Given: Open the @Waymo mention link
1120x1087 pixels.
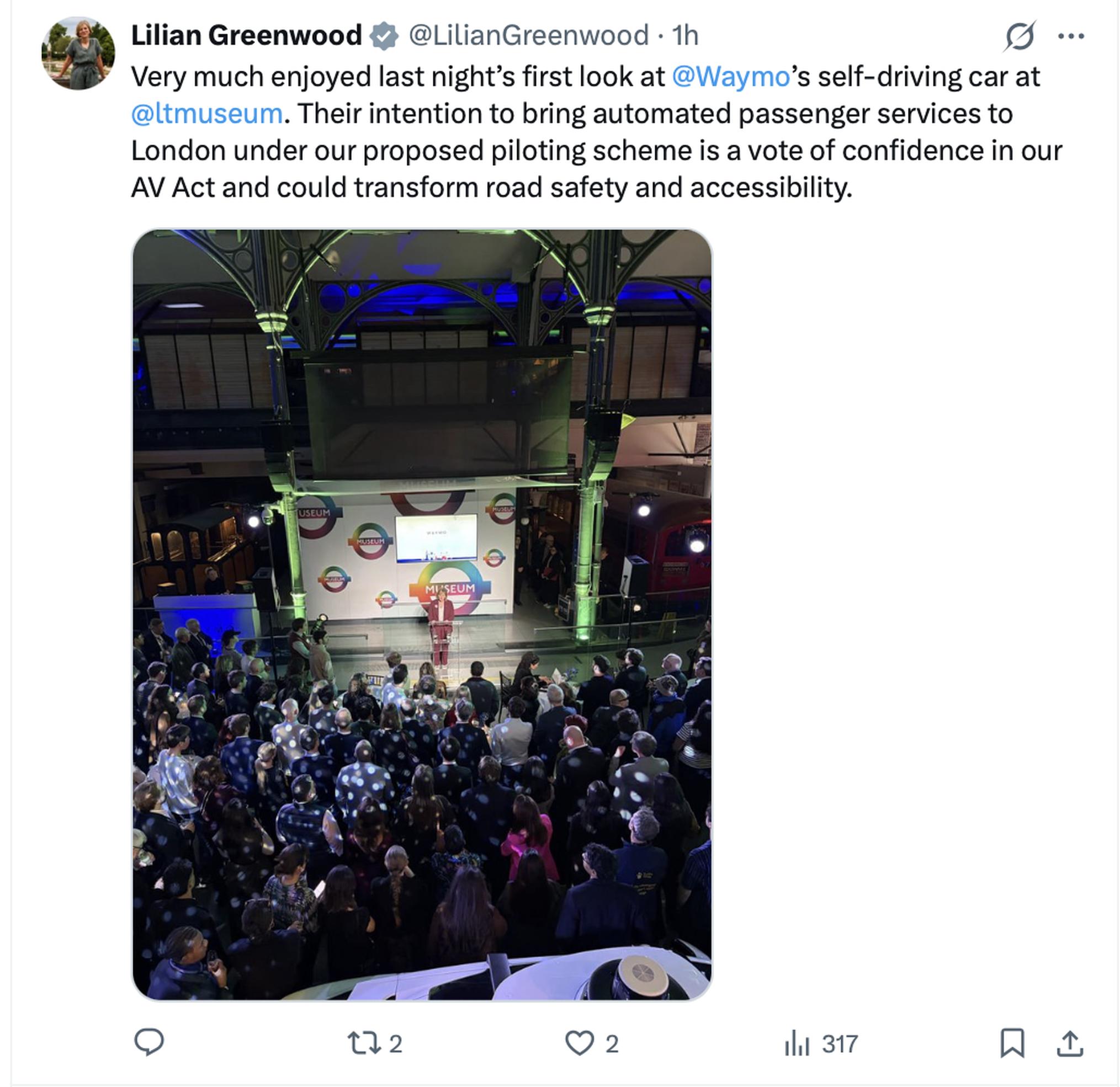Looking at the screenshot, I should tap(731, 77).
